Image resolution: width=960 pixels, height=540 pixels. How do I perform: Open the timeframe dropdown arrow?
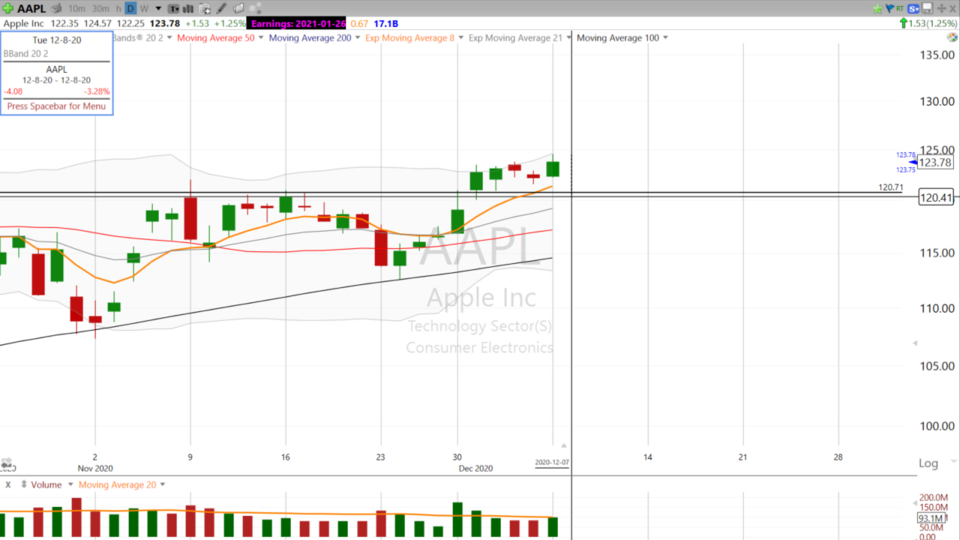159,9
